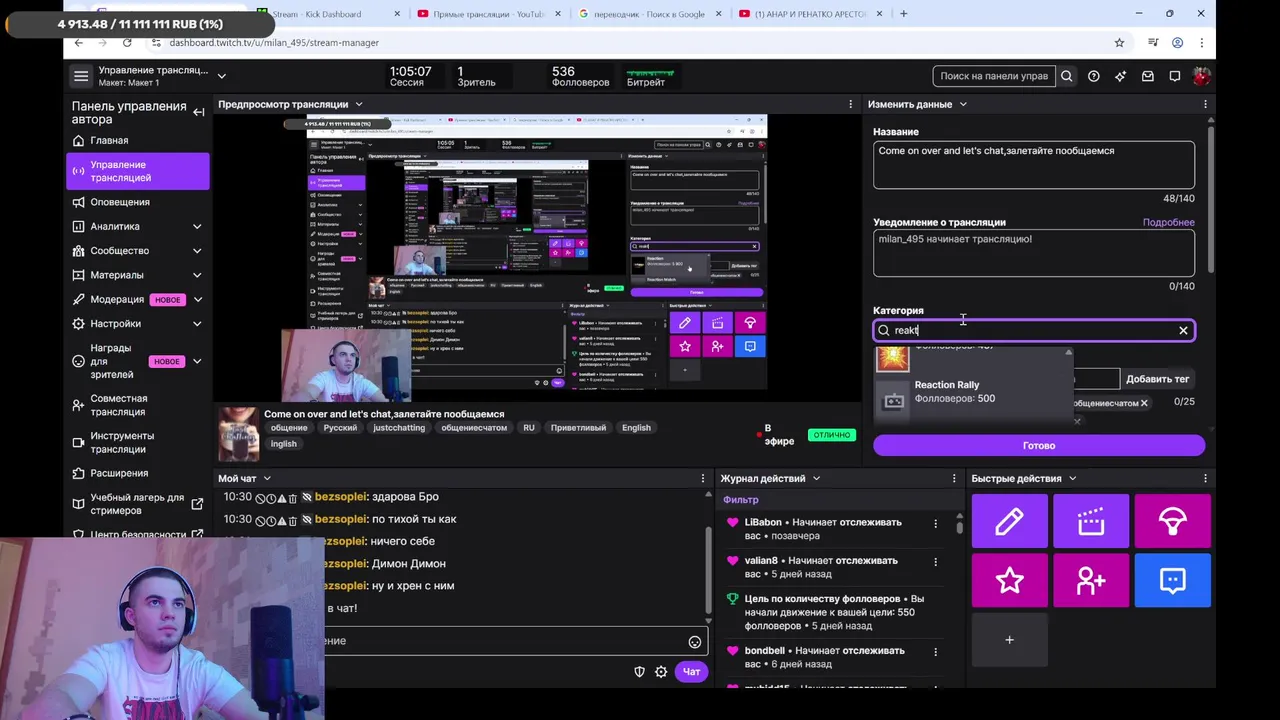Expand Аналитика sidebar section

tap(197, 226)
